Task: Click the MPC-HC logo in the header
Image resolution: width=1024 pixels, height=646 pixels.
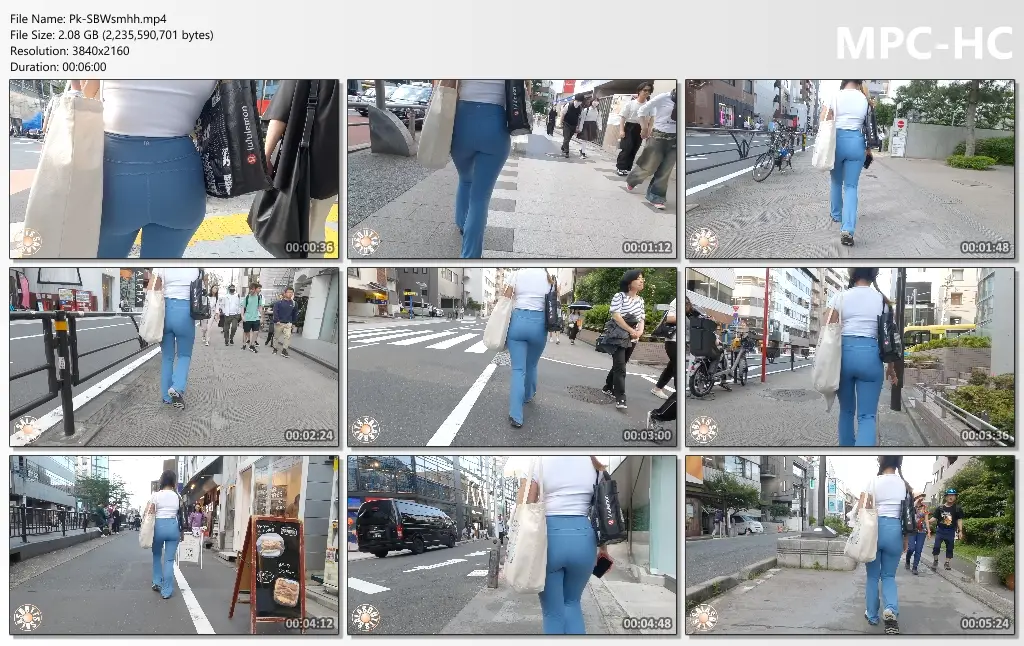Action: pos(923,43)
